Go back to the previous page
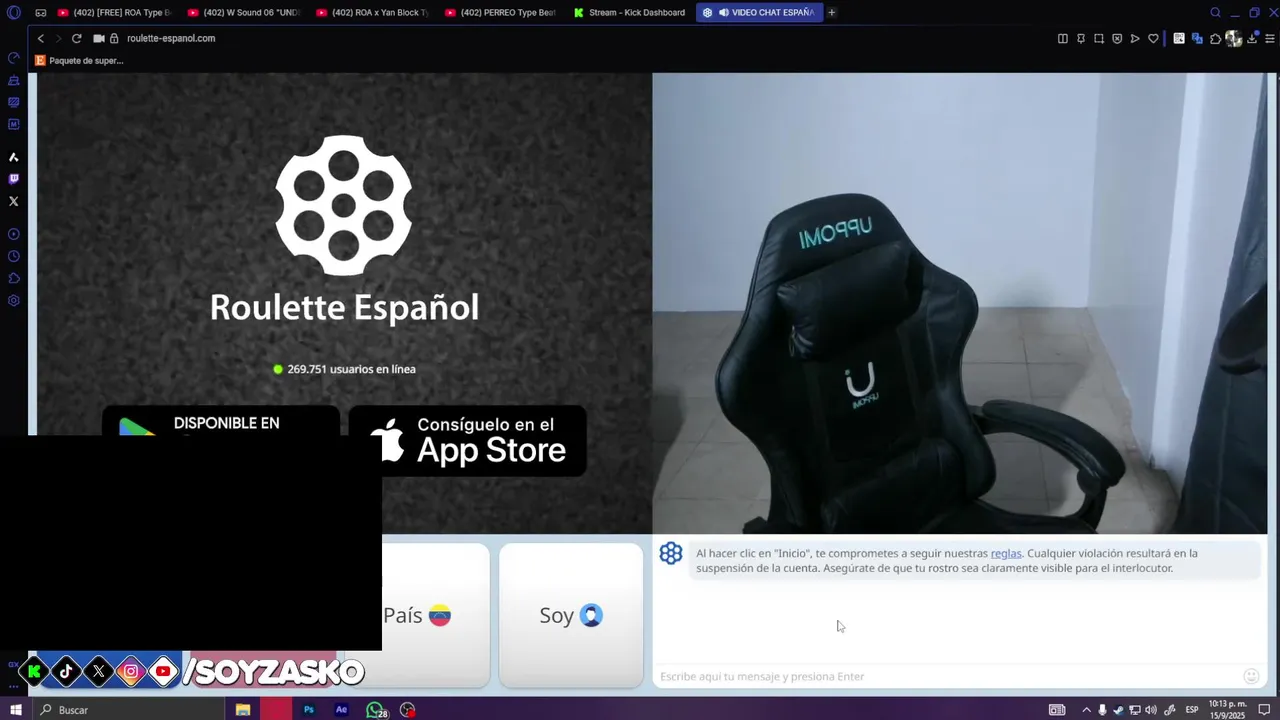 41,38
